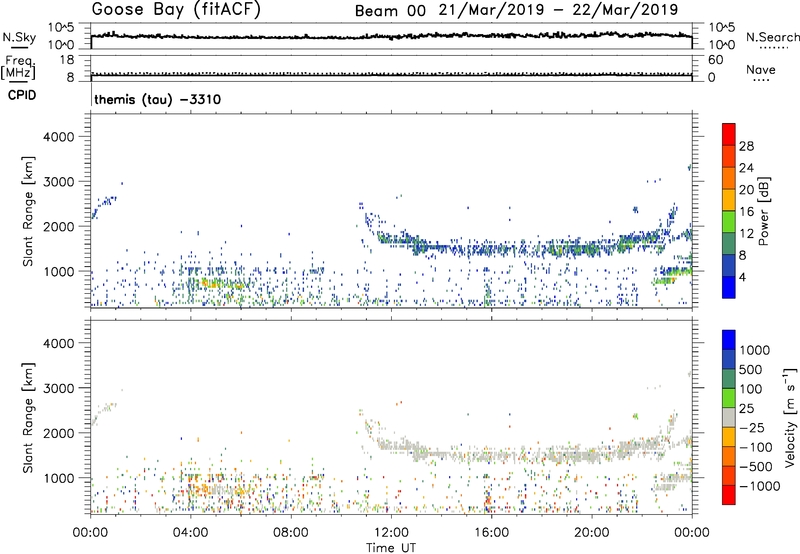Click the "08:00" time tick label
Image resolution: width=800 pixels, height=554 pixels.
coord(291,533)
